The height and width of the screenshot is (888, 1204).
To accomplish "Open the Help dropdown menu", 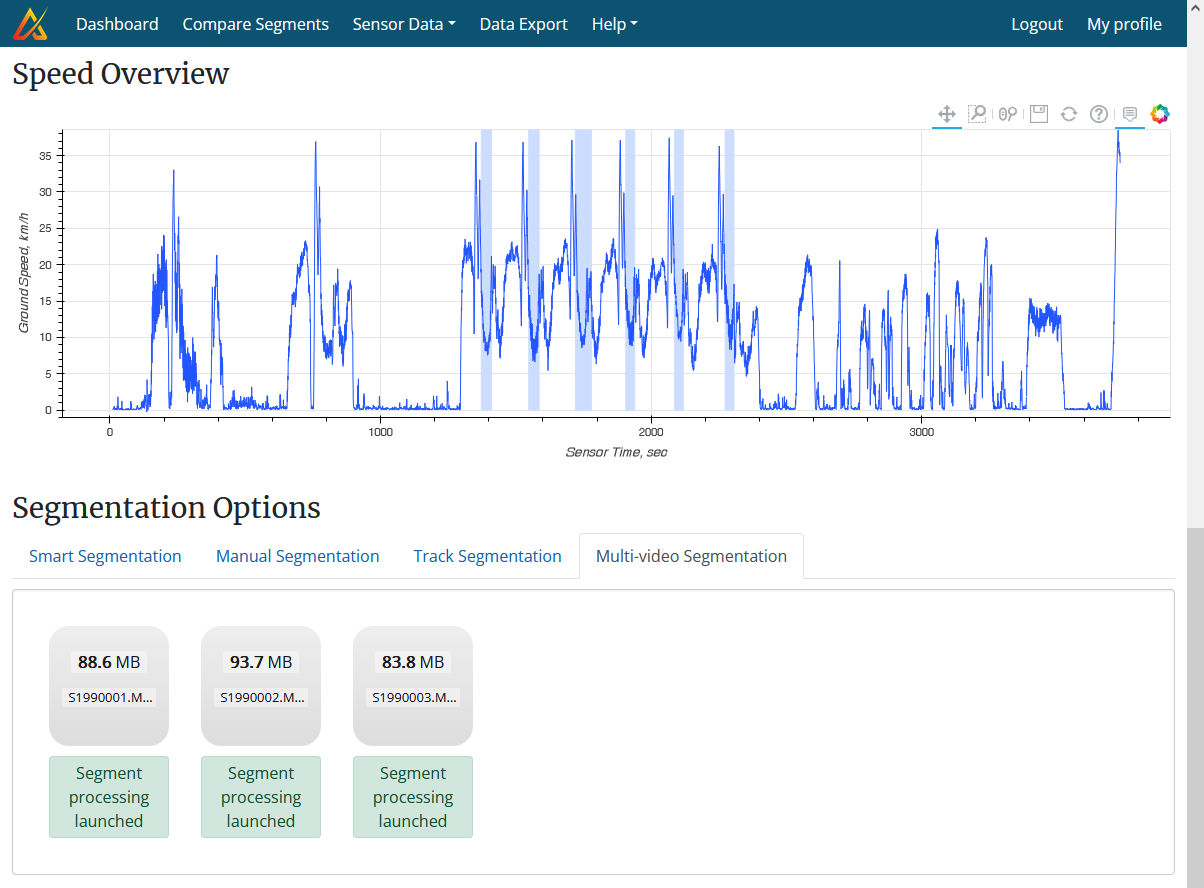I will tap(614, 24).
